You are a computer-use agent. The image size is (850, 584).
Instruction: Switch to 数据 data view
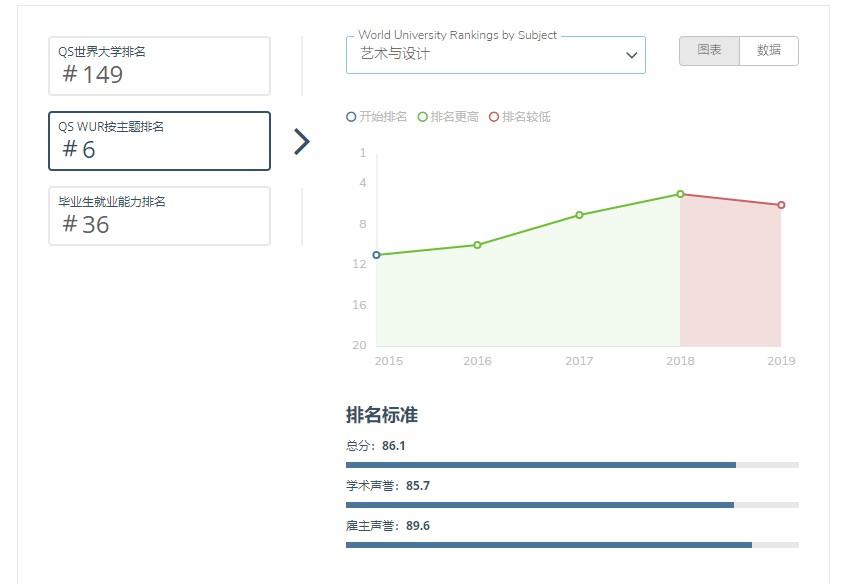pos(768,51)
